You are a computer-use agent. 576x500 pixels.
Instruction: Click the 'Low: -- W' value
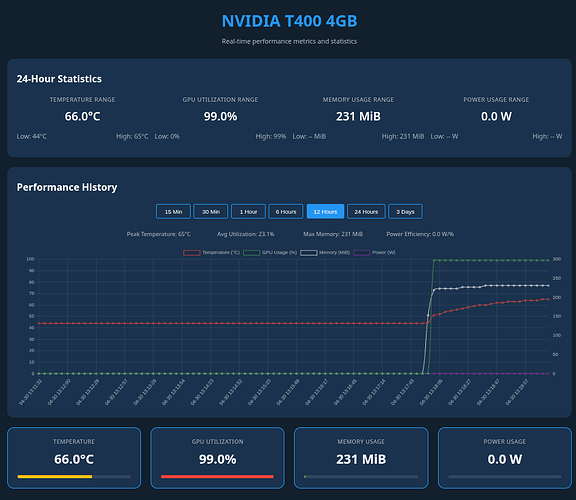tap(444, 136)
